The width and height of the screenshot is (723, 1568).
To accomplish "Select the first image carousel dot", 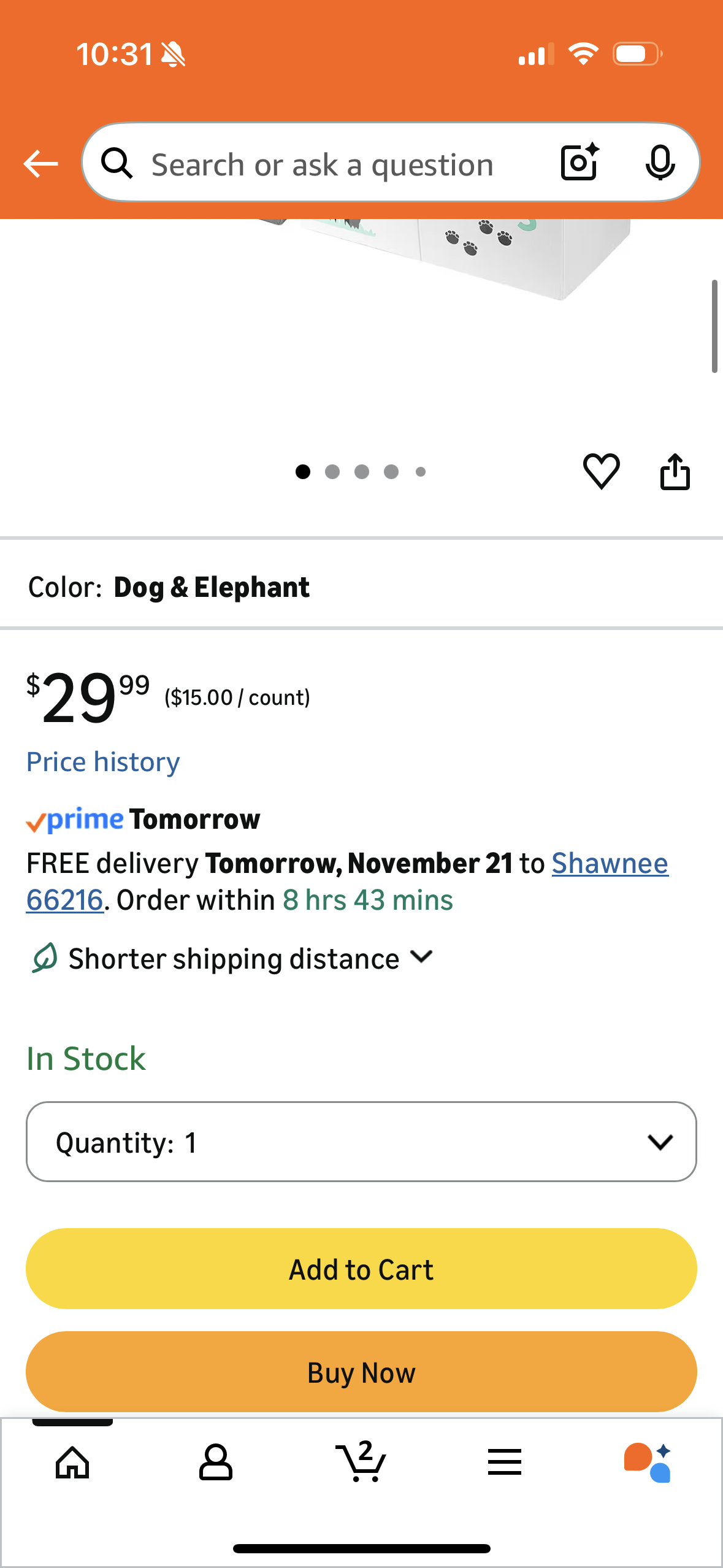I will tap(302, 472).
